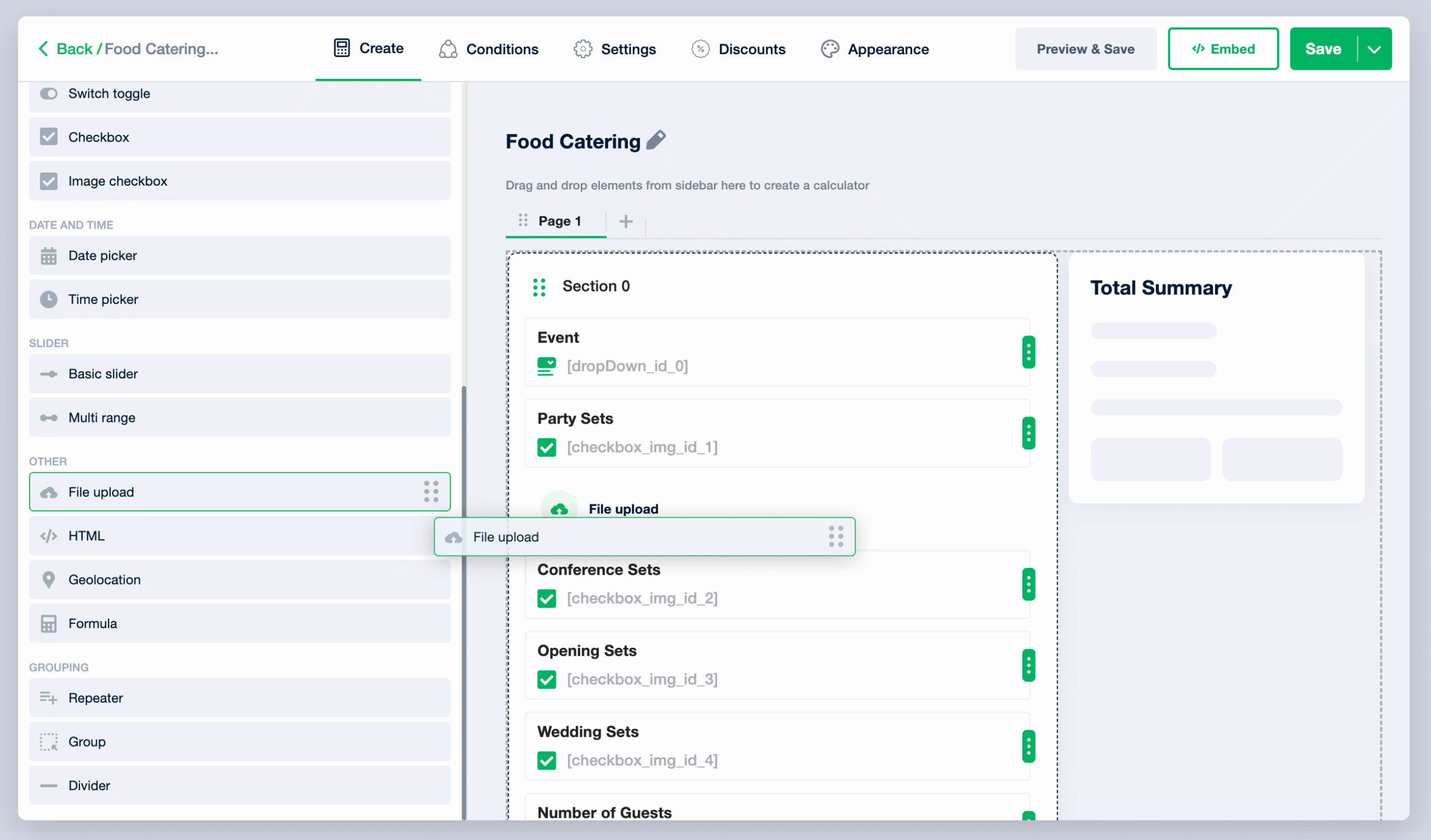The width and height of the screenshot is (1431, 840).
Task: Click the Total Summary panel heading
Action: click(x=1160, y=288)
